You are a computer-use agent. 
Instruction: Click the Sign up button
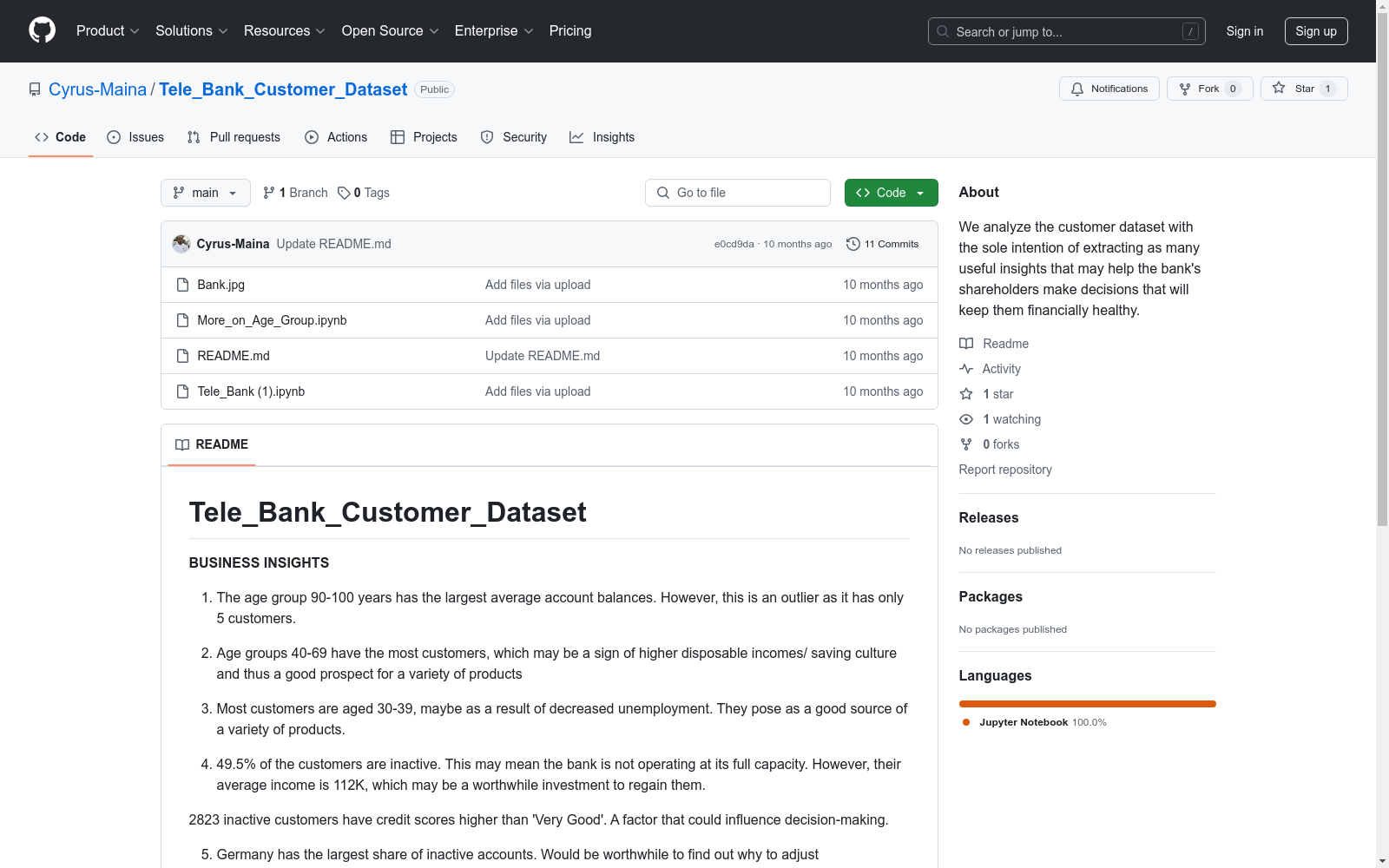pos(1316,31)
